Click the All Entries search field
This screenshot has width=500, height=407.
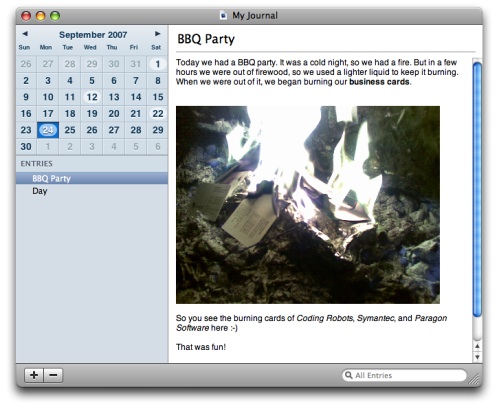pyautogui.click(x=404, y=375)
